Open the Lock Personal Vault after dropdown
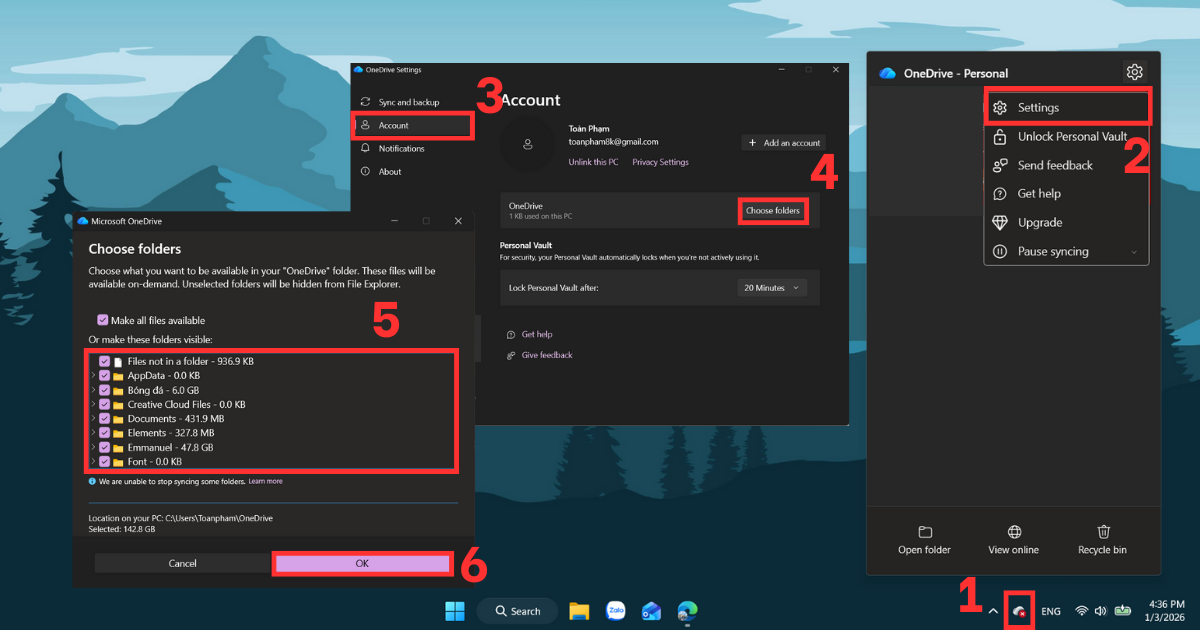Screen dimensions: 1200x630 pyautogui.click(x=770, y=287)
